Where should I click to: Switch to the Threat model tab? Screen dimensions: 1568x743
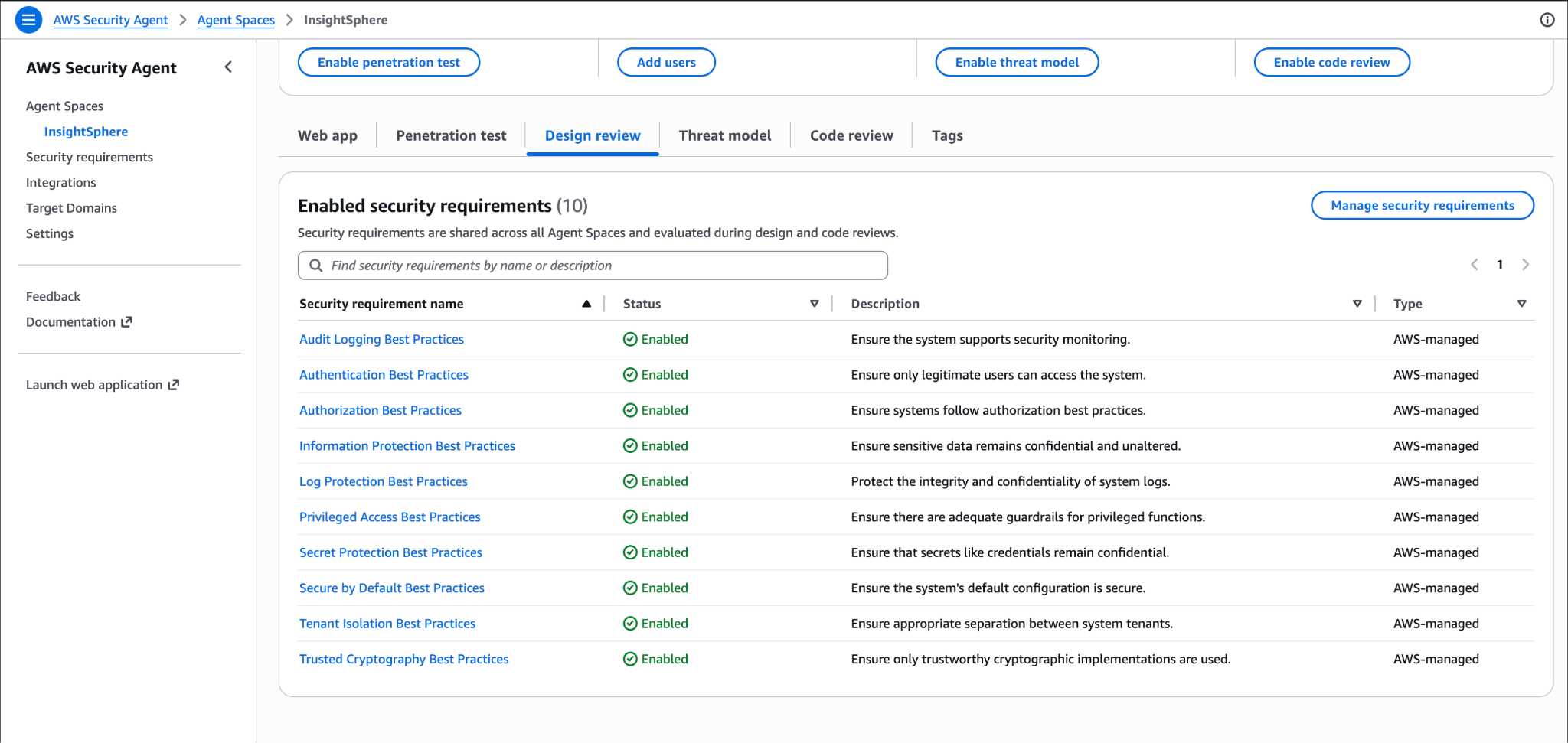[725, 135]
